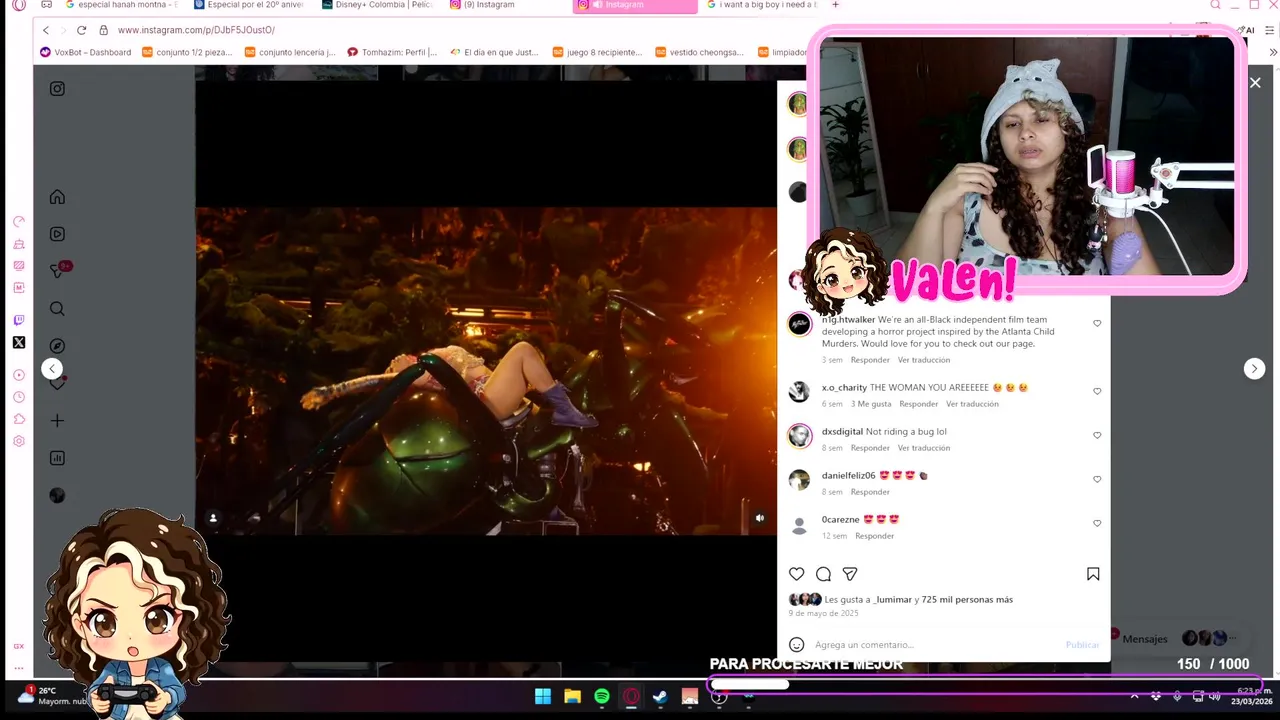The image size is (1280, 720).
Task: View likes on the x.o_charity comment
Action: coord(871,404)
